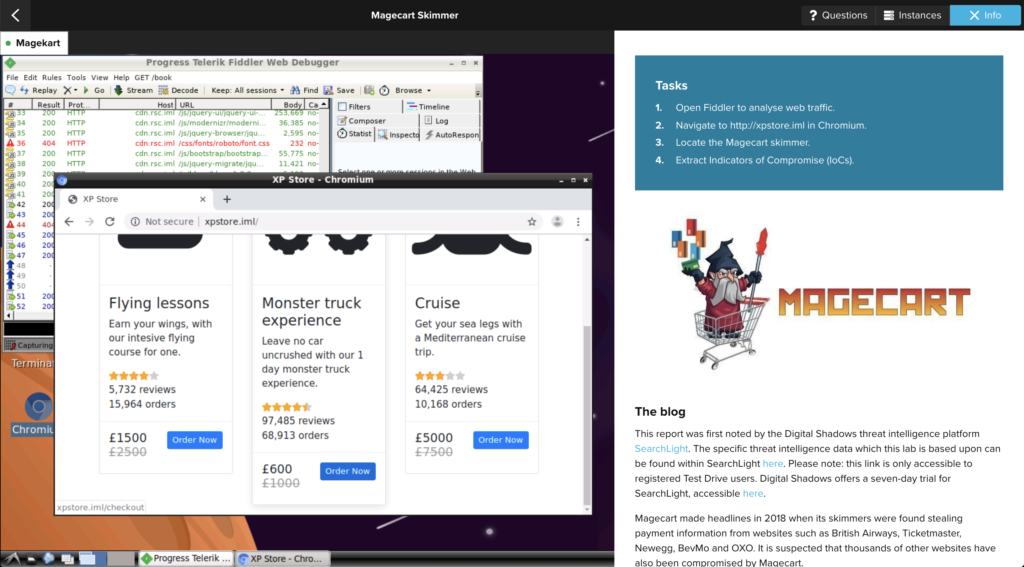Switch to the Statistics tab
1024x567 pixels.
coord(354,134)
